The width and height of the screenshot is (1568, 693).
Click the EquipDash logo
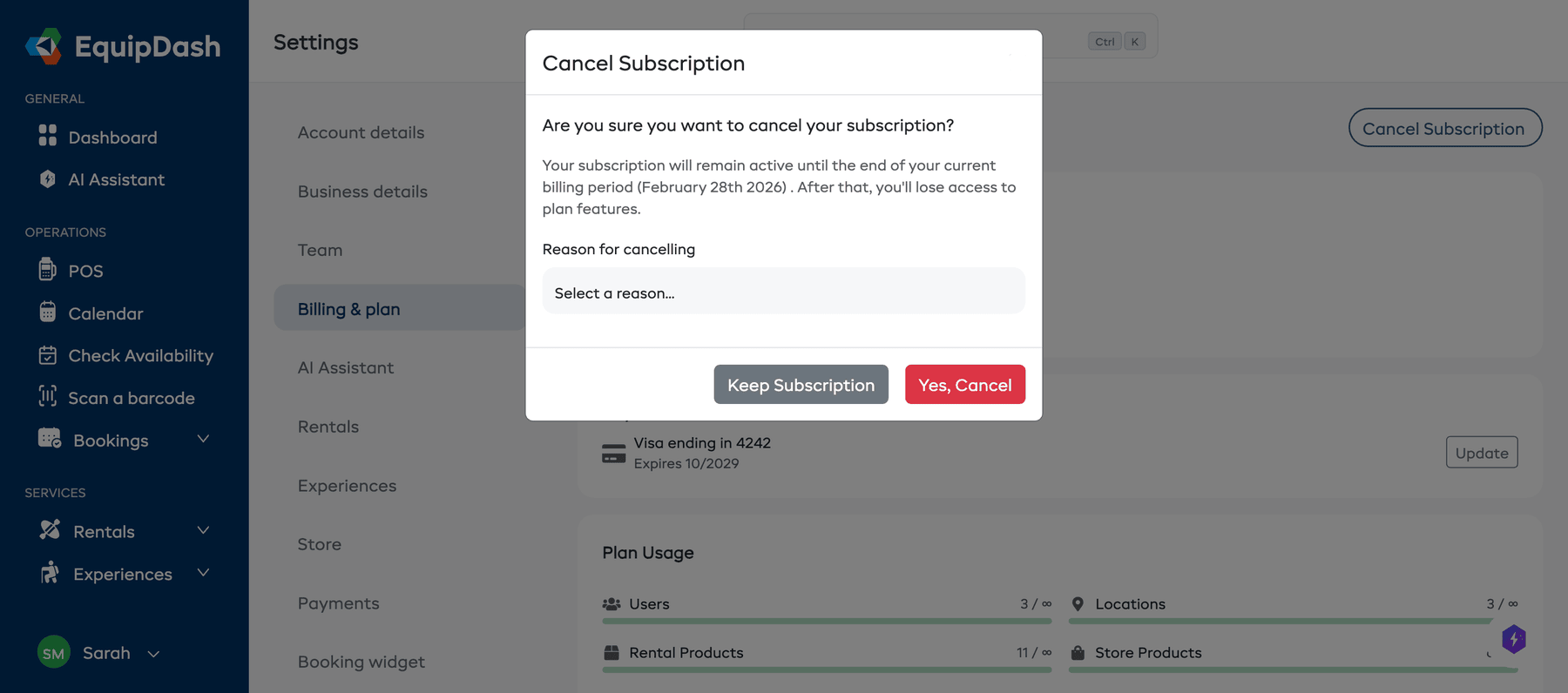tap(123, 46)
